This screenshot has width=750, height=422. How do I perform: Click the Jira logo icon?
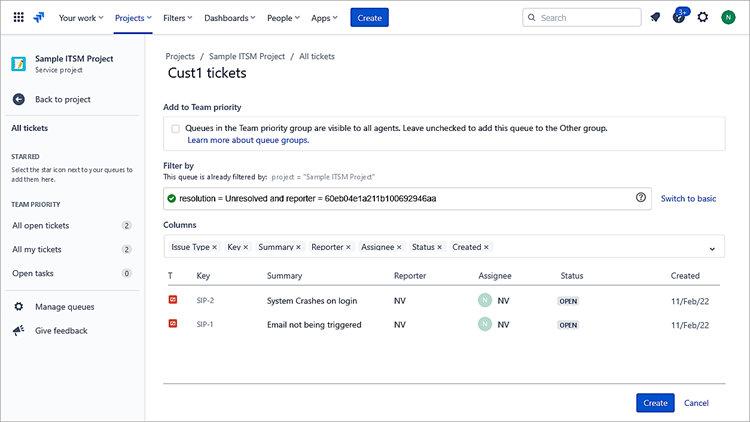[39, 17]
